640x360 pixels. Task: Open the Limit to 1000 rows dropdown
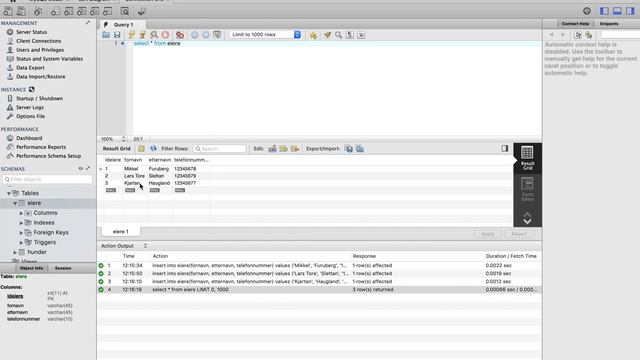(266, 35)
